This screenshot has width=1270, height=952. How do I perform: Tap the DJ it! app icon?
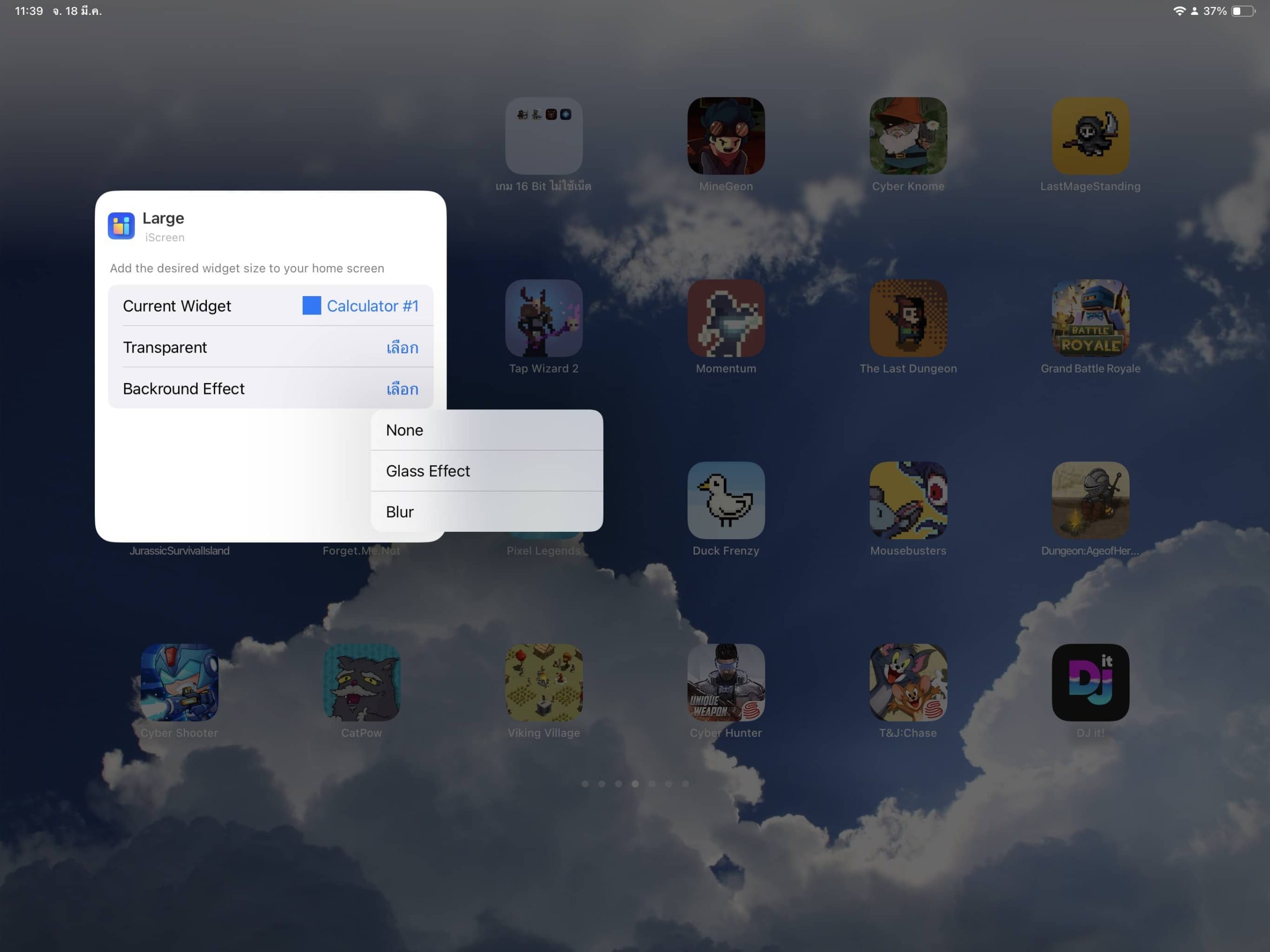[x=1090, y=682]
